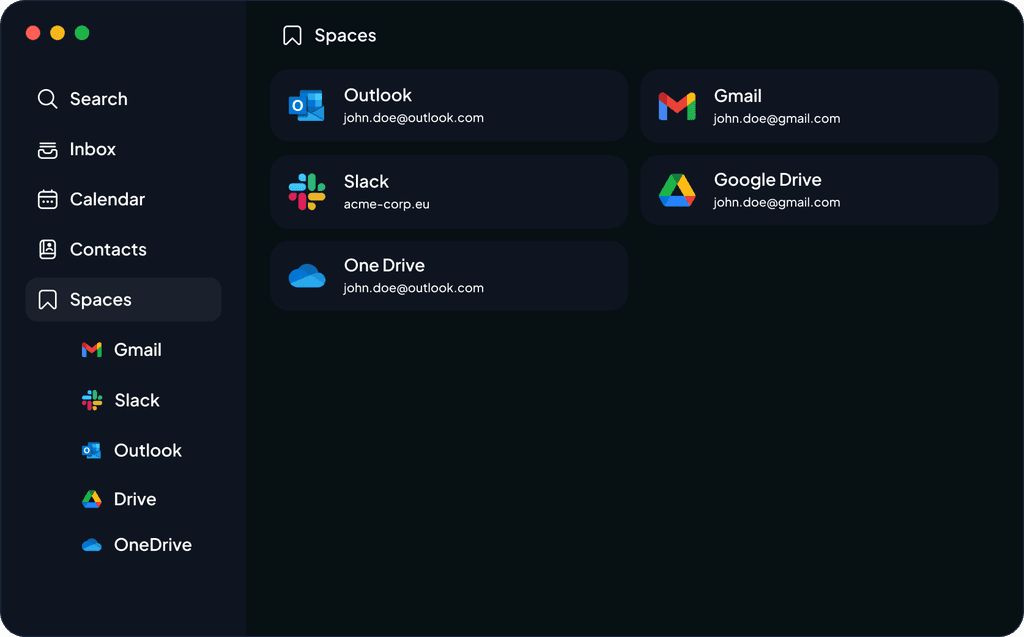Select the Calendar icon in sidebar
The height and width of the screenshot is (637, 1024).
point(48,199)
